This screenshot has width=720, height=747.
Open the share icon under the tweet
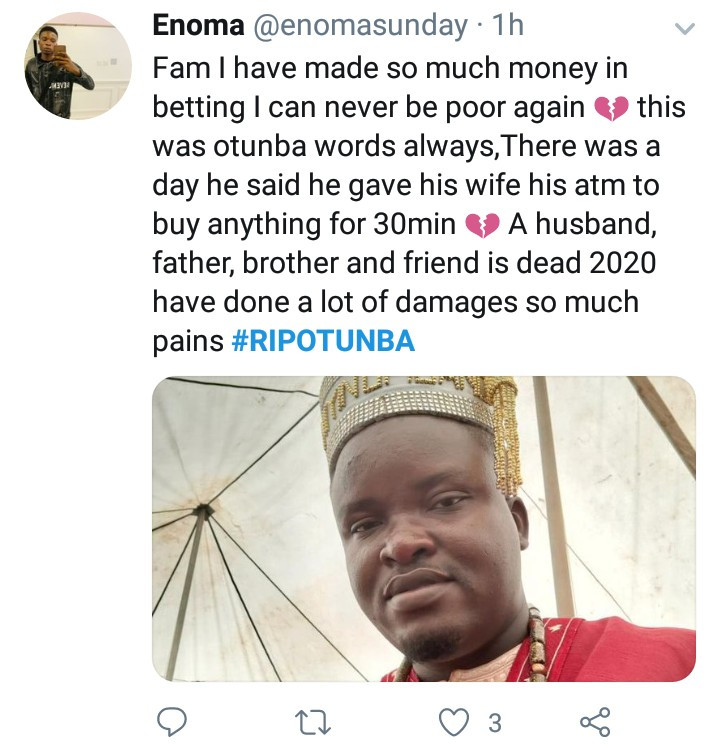click(x=595, y=722)
